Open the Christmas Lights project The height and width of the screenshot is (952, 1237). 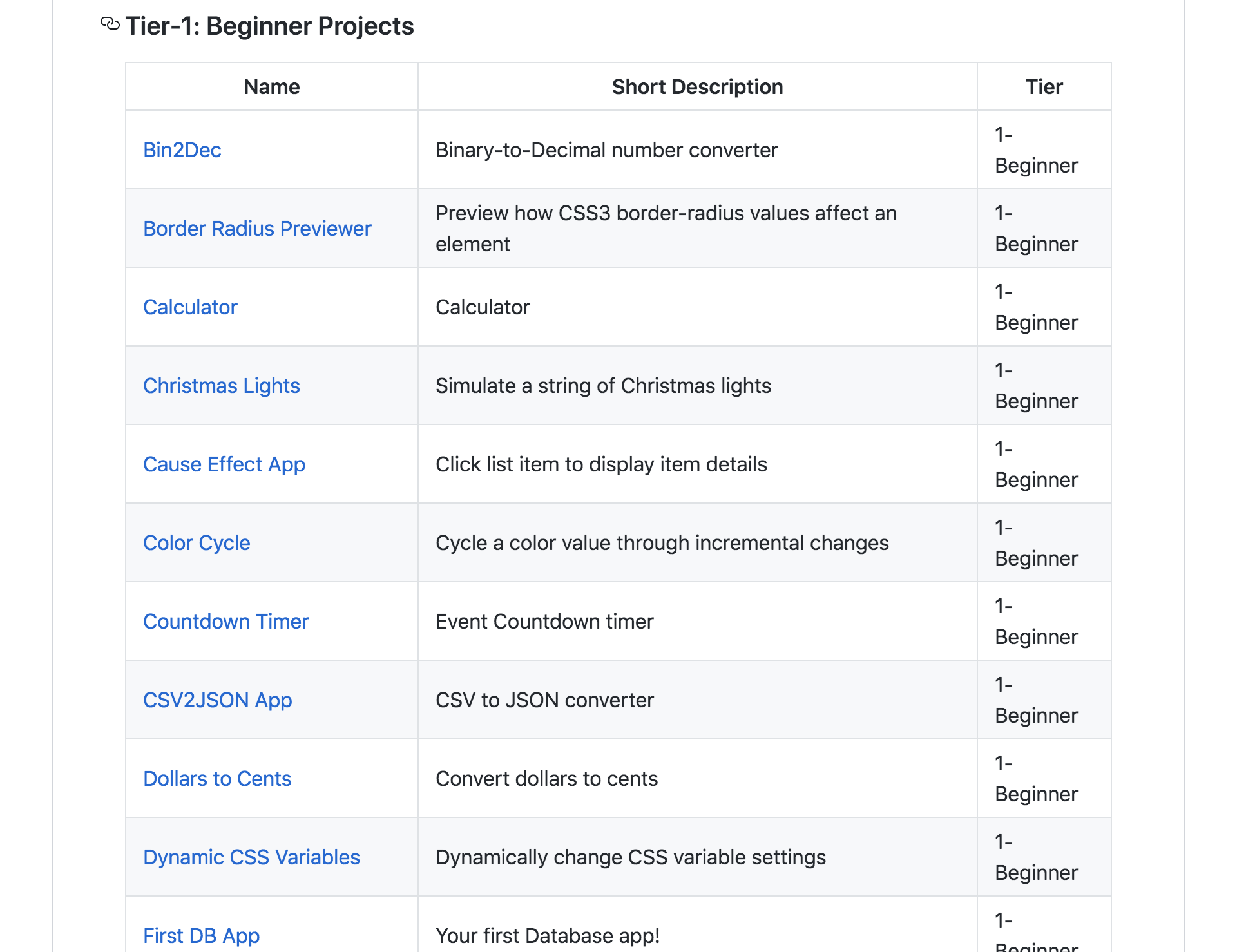(x=221, y=386)
